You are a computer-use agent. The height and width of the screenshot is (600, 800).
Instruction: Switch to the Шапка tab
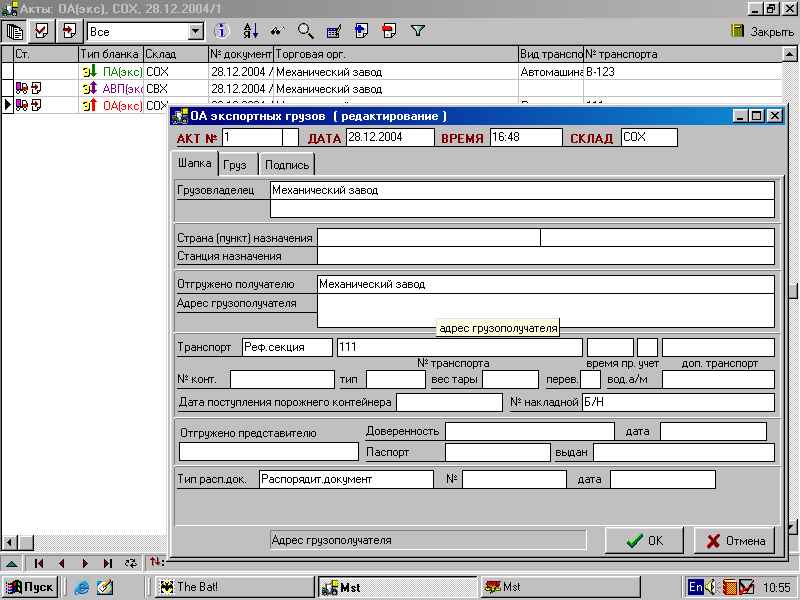click(194, 163)
